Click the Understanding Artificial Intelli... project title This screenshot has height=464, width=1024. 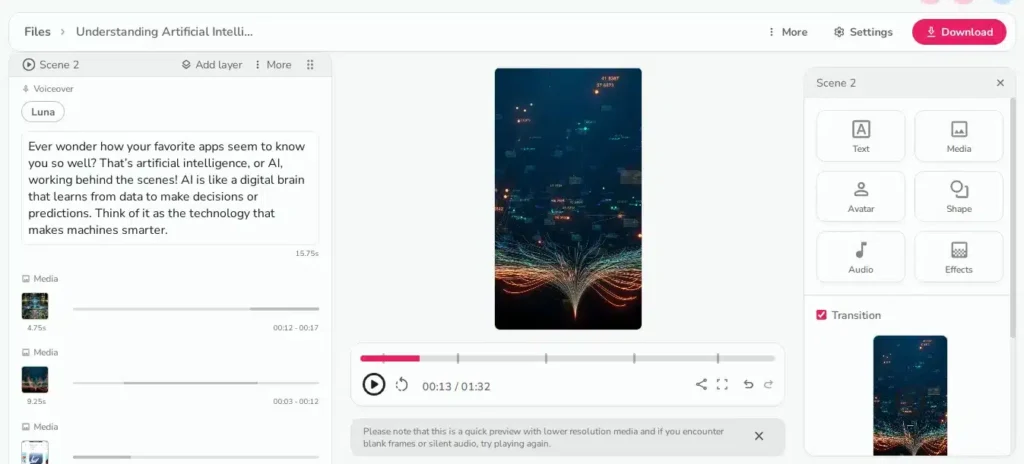[x=164, y=31]
